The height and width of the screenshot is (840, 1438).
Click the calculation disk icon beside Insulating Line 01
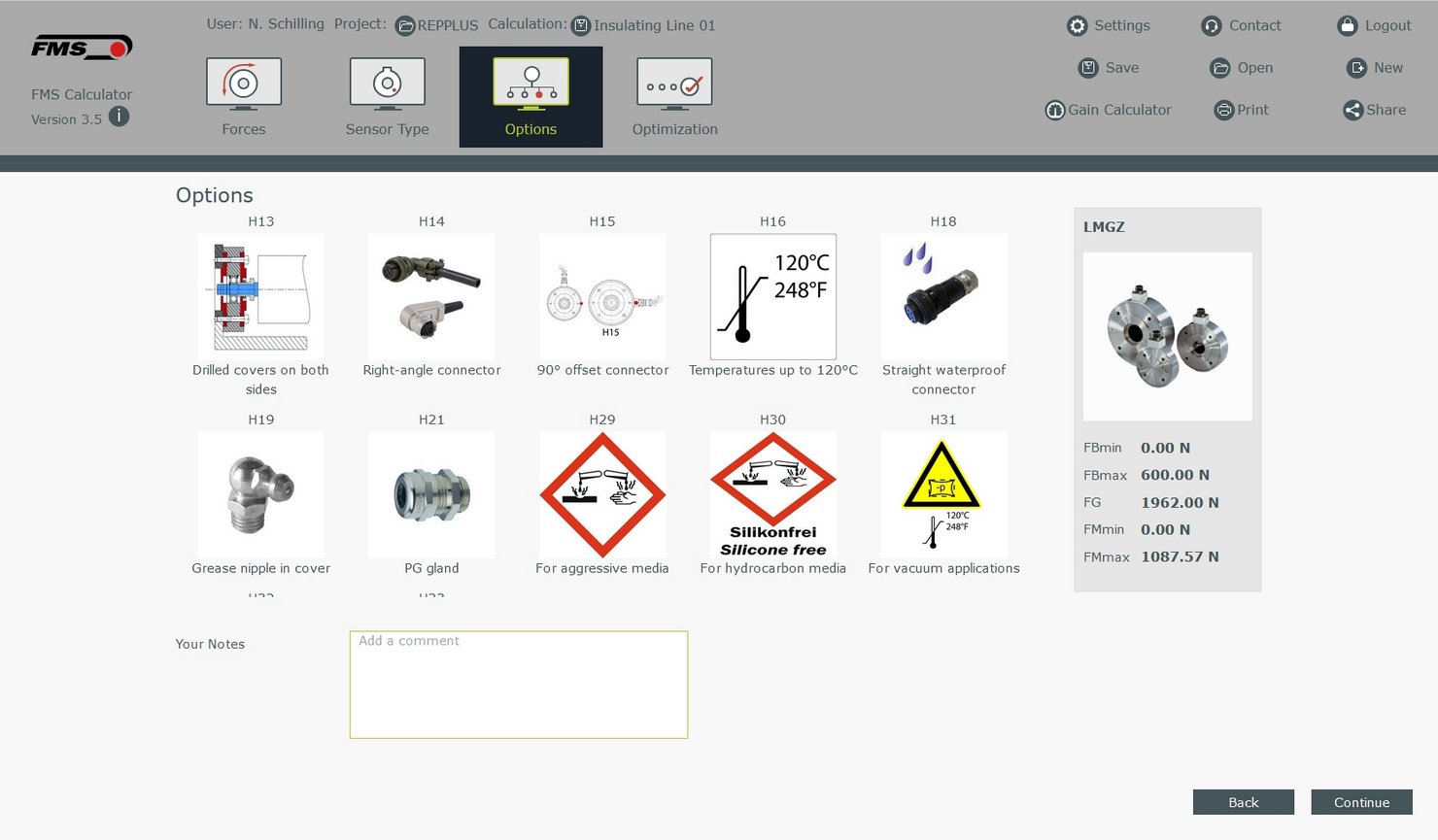(581, 26)
